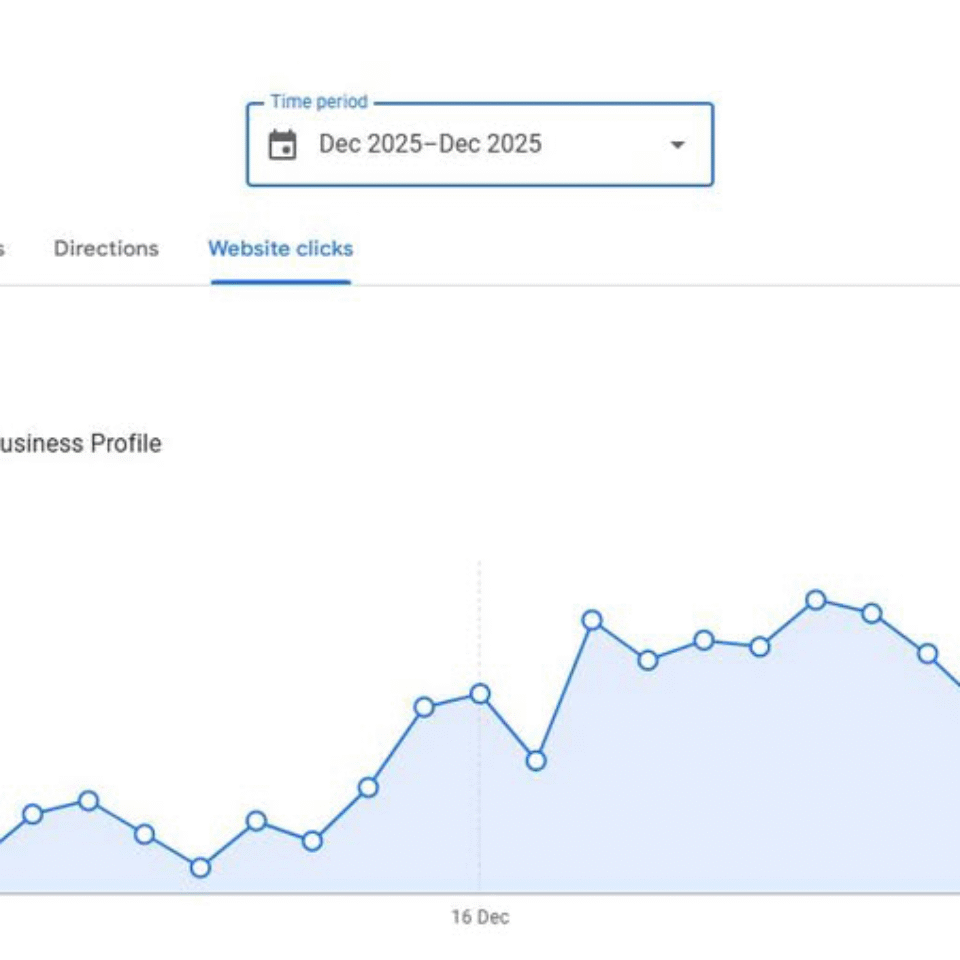
Task: Switch to the Directions tab
Action: [107, 249]
